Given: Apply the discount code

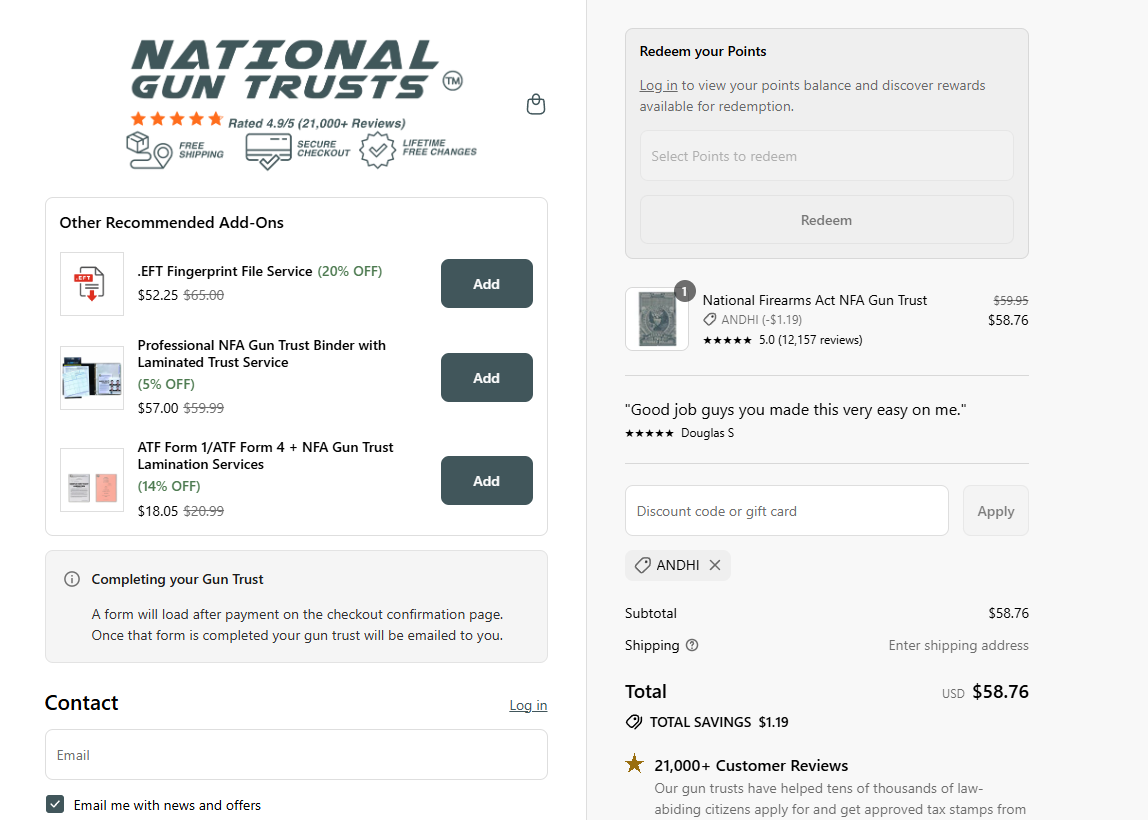Looking at the screenshot, I should coord(996,511).
